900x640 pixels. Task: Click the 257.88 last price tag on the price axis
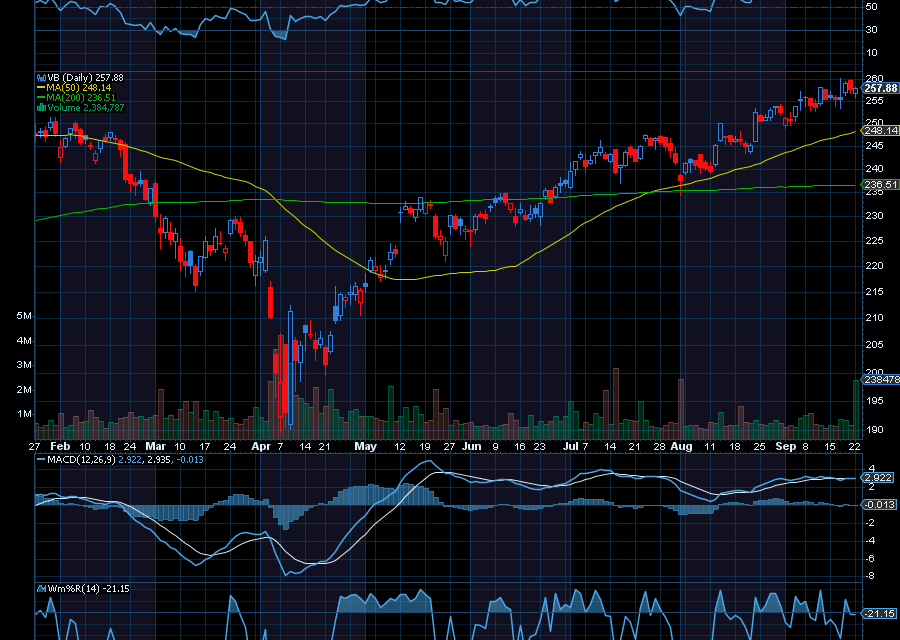880,88
